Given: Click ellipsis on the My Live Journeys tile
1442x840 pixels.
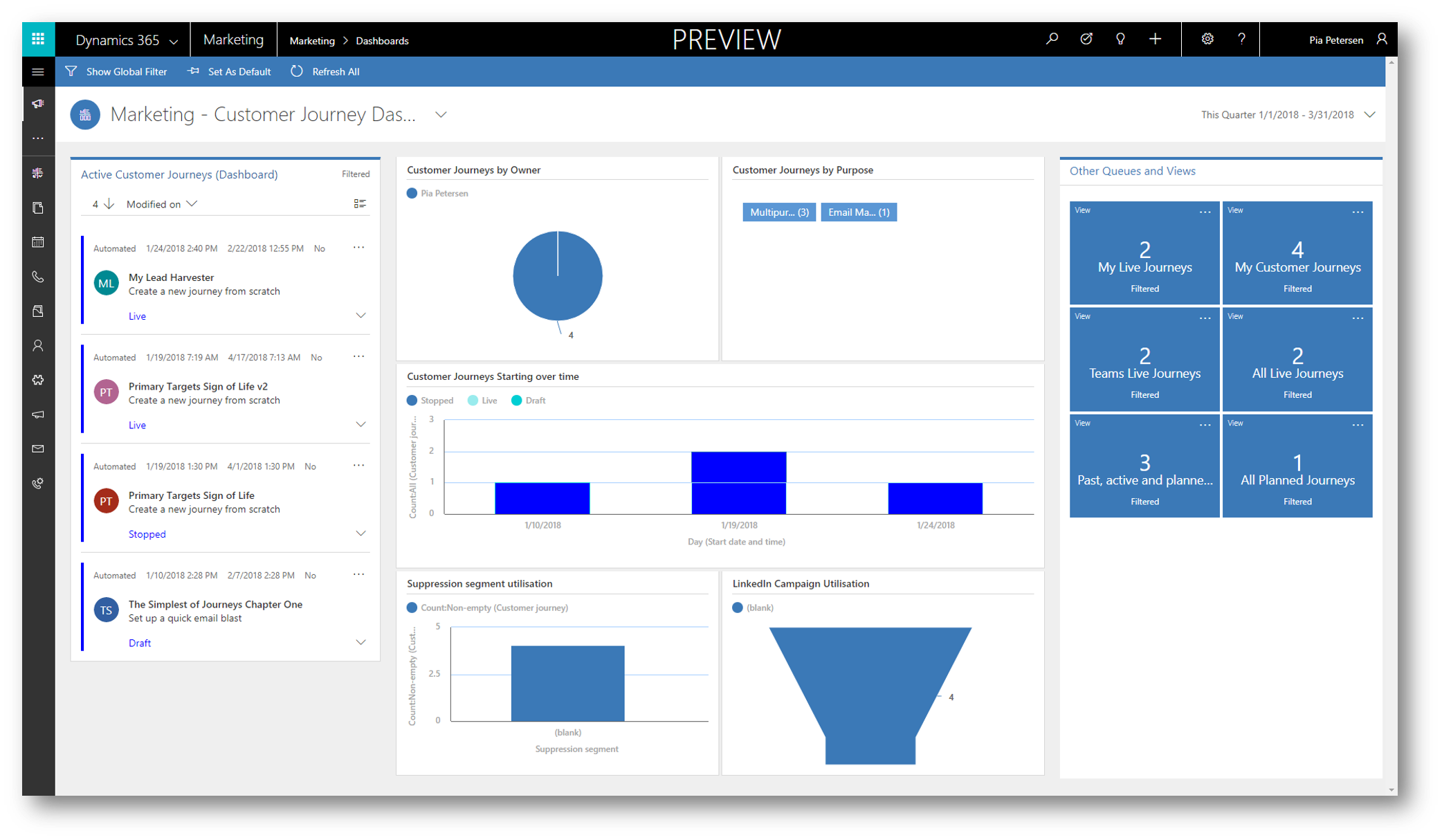Looking at the screenshot, I should [x=1205, y=212].
